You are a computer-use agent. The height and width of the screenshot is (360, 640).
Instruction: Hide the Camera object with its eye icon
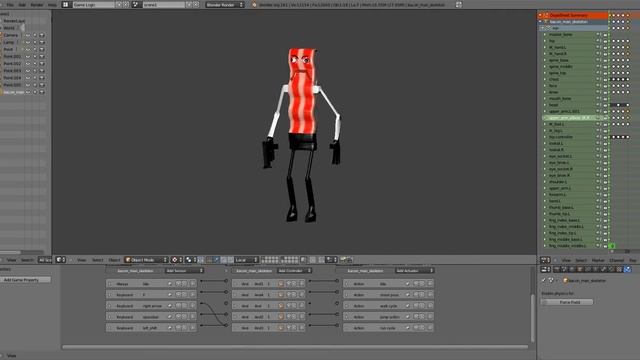pos(28,36)
